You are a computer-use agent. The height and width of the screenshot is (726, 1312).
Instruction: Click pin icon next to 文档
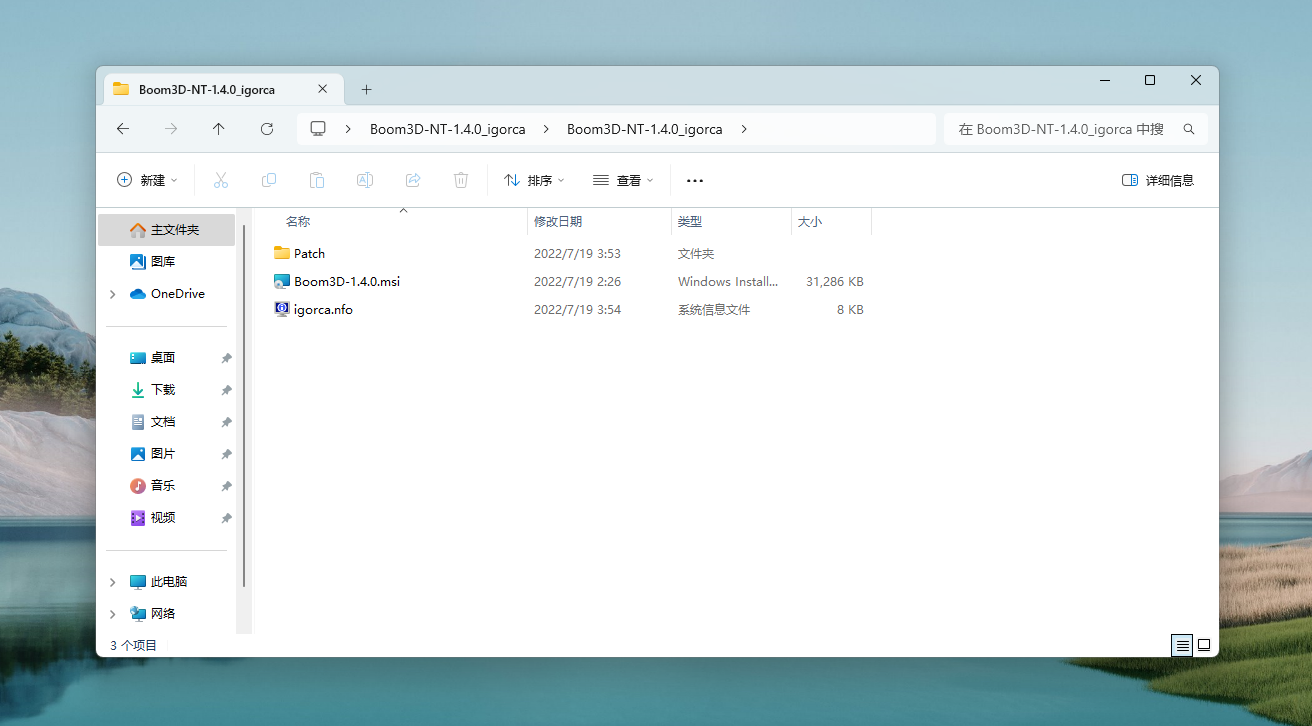point(227,422)
